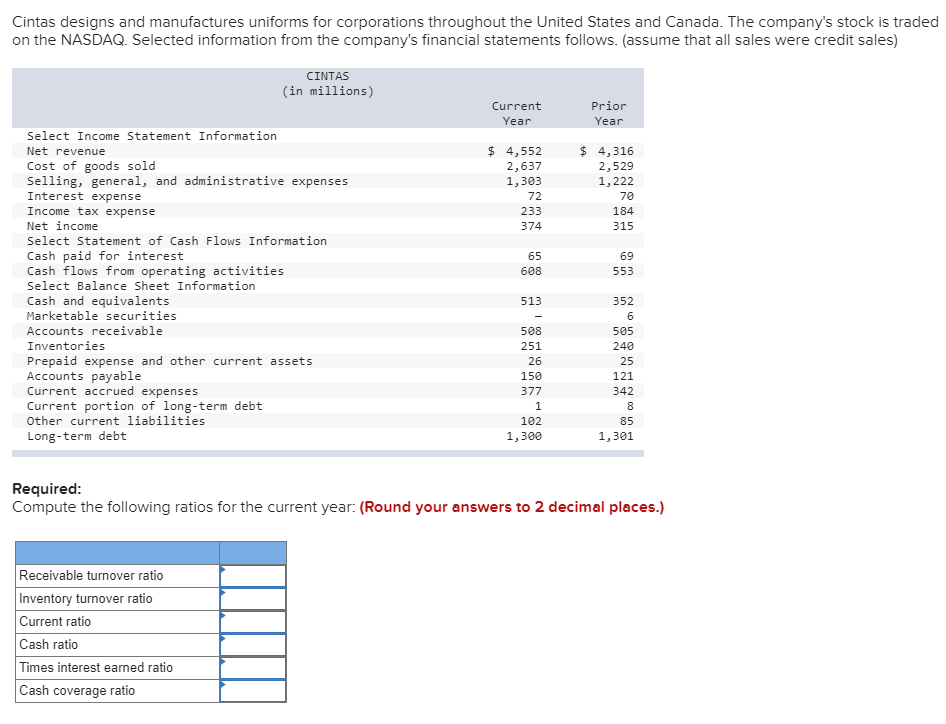Click the 'Cash paid for interest' label
946x724 pixels.
pyautogui.click(x=105, y=256)
